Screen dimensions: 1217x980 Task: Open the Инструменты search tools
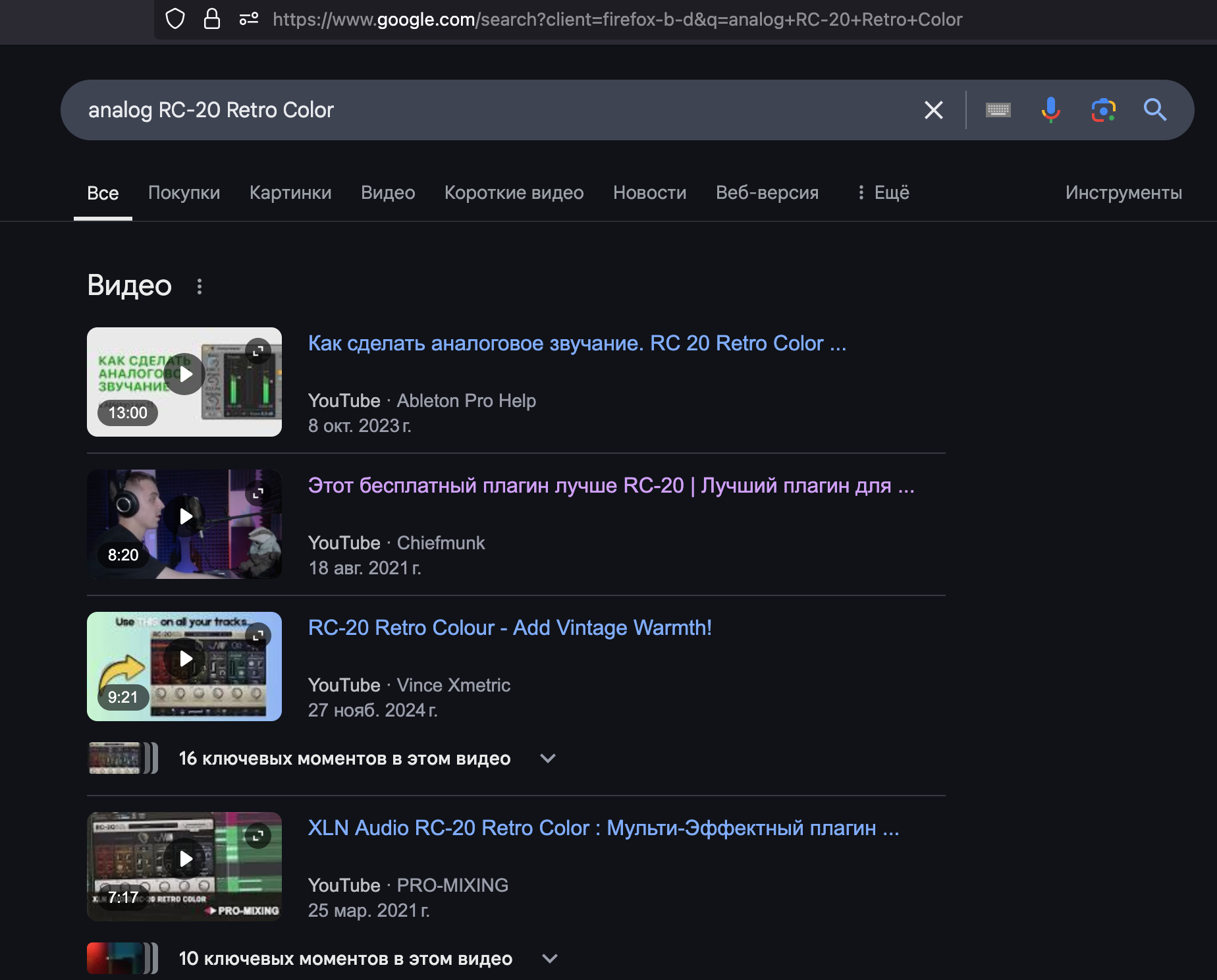click(x=1123, y=192)
